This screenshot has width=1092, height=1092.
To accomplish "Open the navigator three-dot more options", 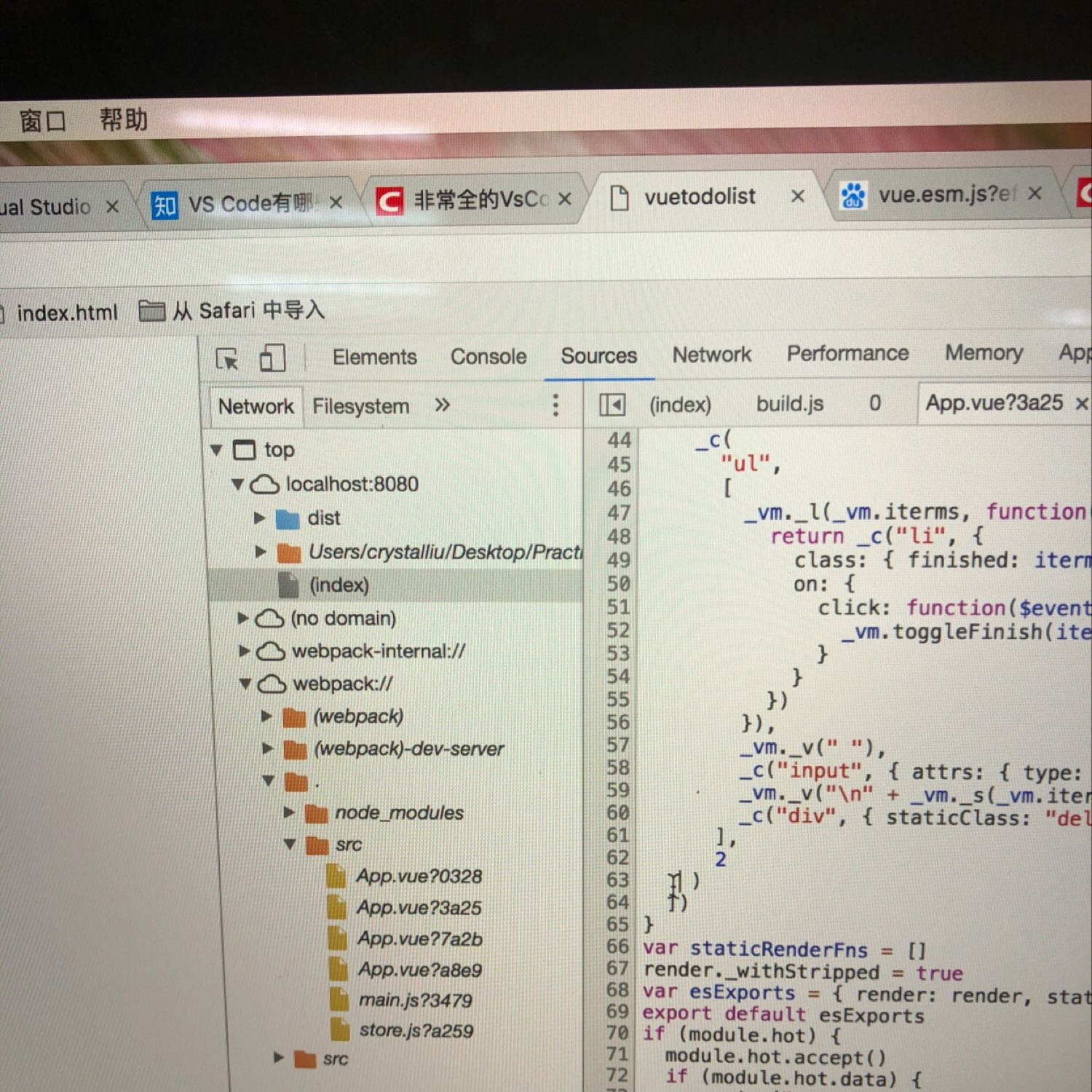I will tap(555, 405).
